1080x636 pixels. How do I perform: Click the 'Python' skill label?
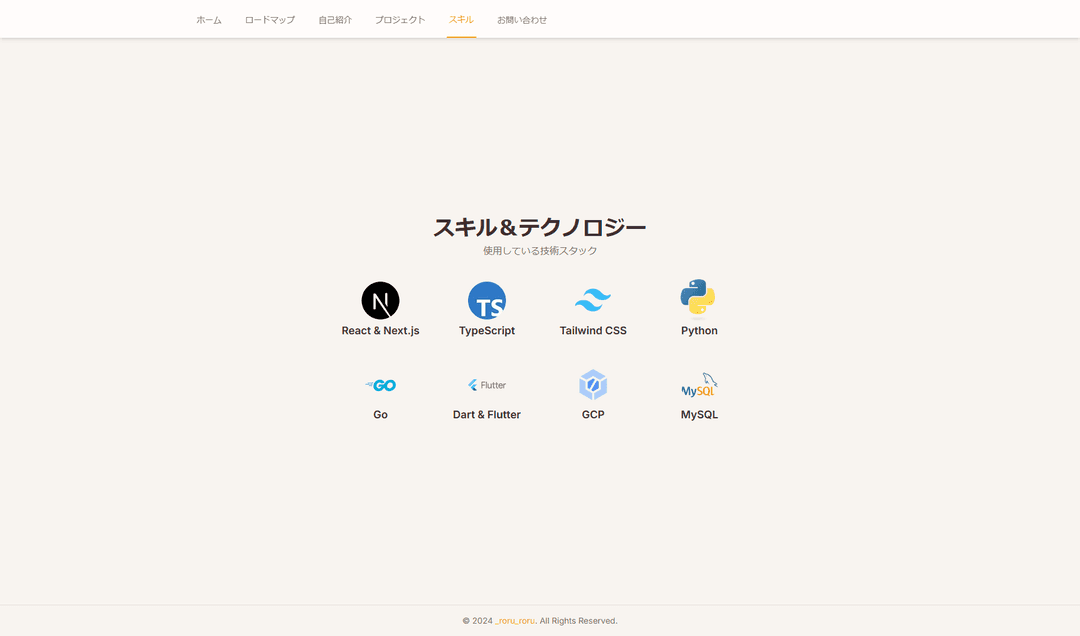point(699,331)
